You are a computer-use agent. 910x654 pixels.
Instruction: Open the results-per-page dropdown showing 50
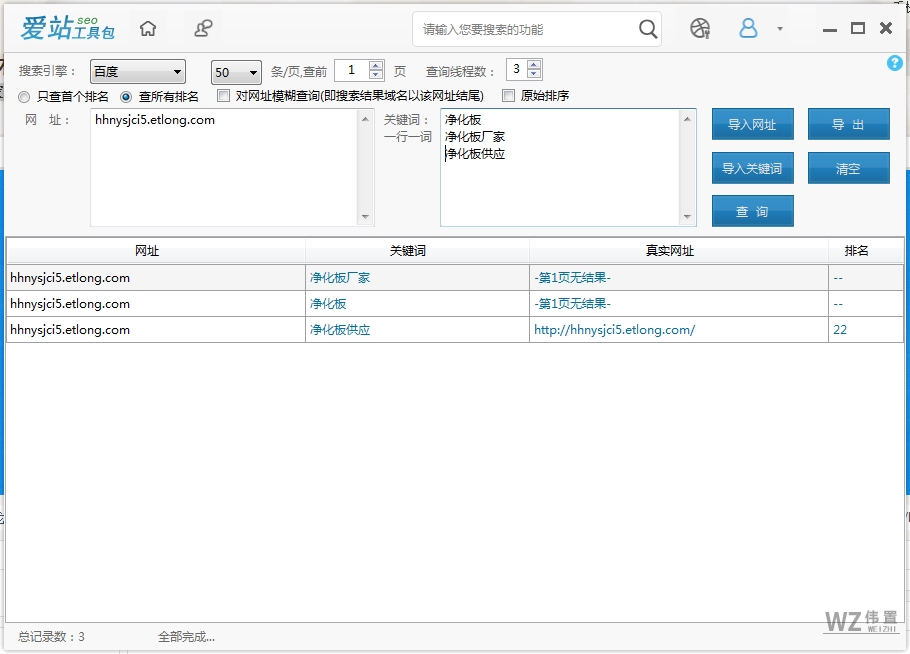(235, 71)
